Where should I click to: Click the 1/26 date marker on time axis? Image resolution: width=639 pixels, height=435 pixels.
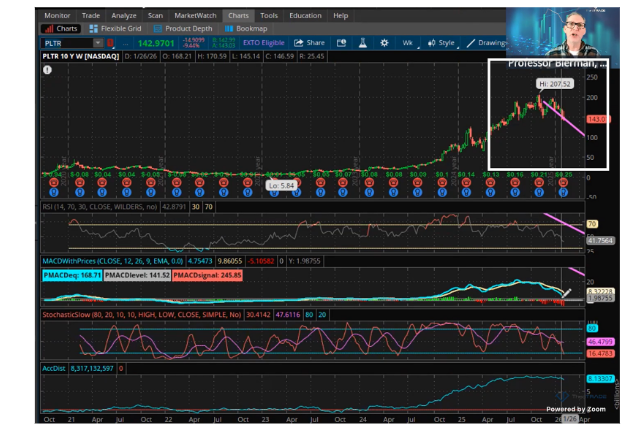tap(570, 419)
